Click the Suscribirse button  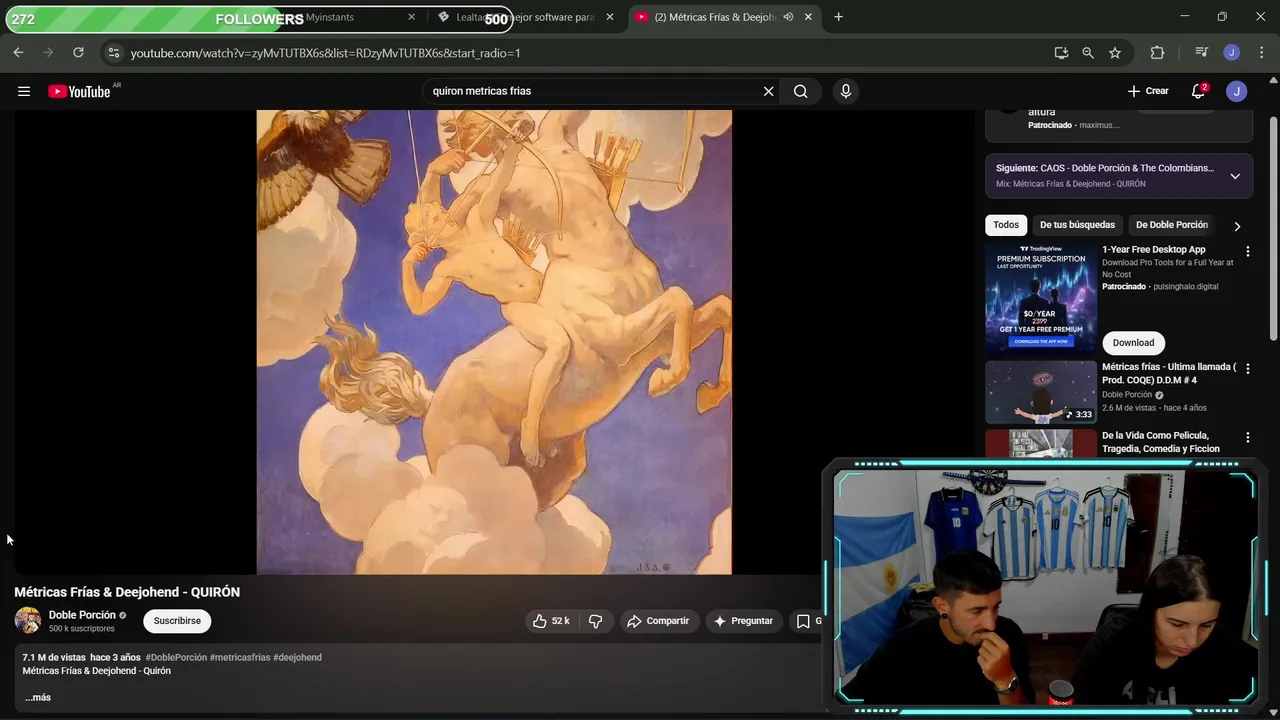tap(177, 621)
